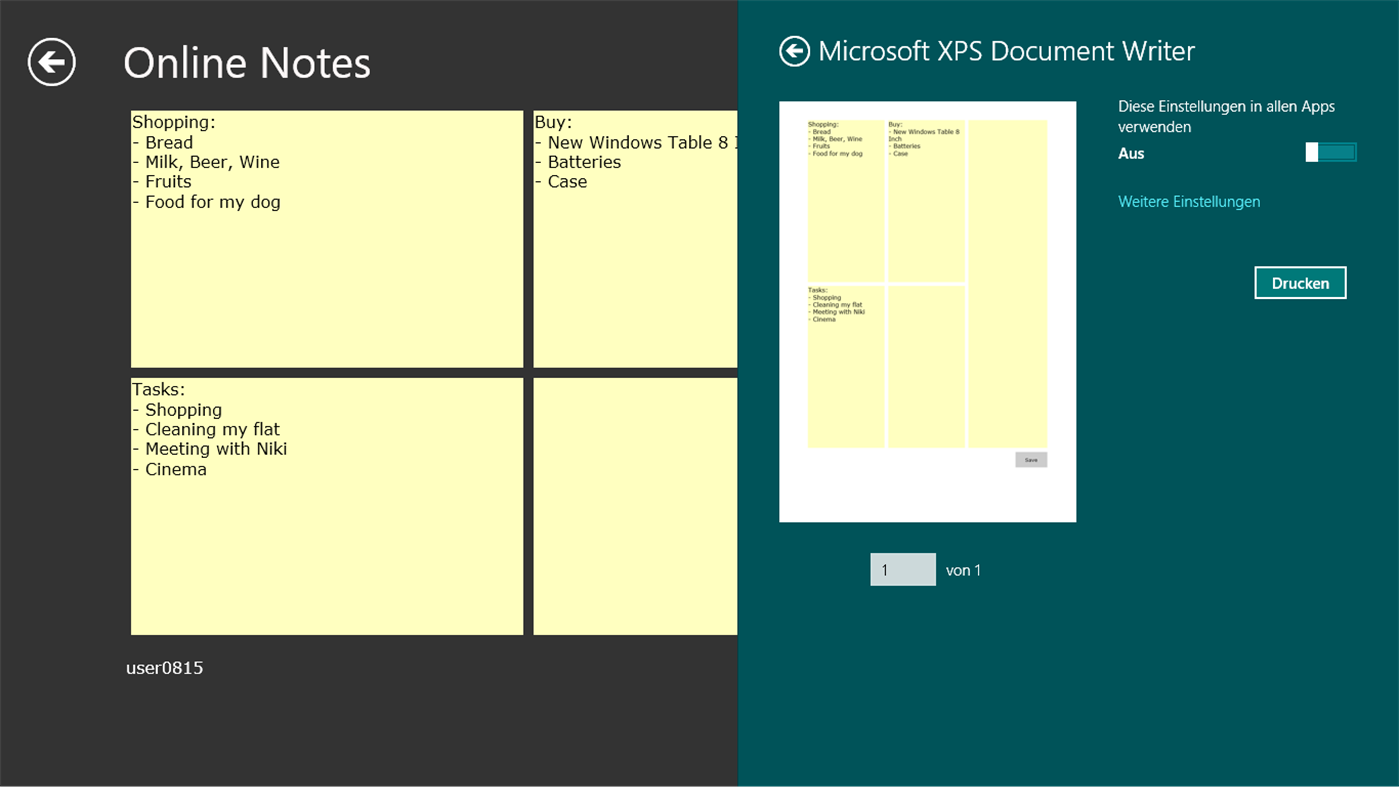Select the Shopping note
The image size is (1399, 787).
(x=327, y=238)
